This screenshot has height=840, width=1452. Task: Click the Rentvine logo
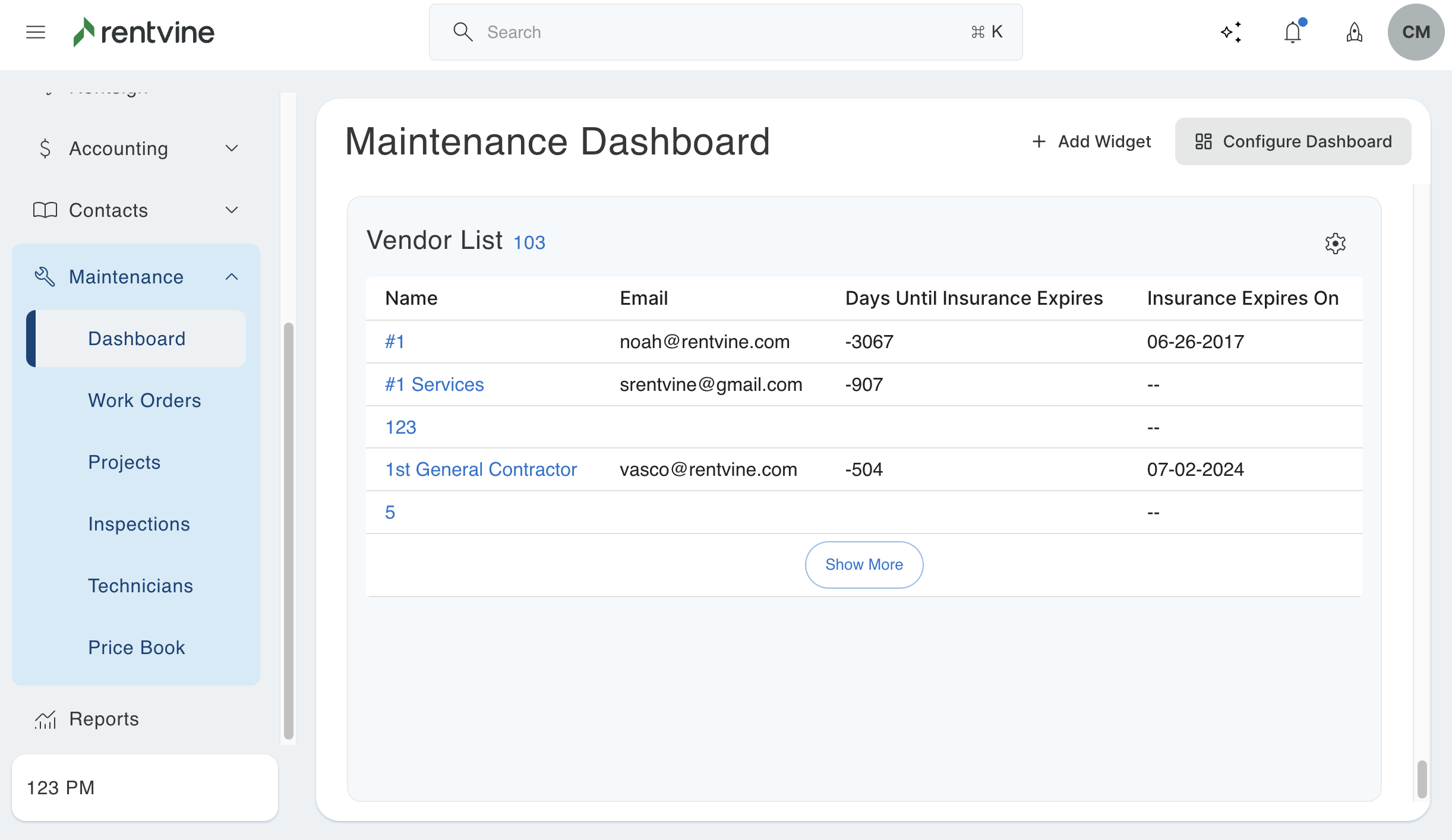click(x=144, y=32)
